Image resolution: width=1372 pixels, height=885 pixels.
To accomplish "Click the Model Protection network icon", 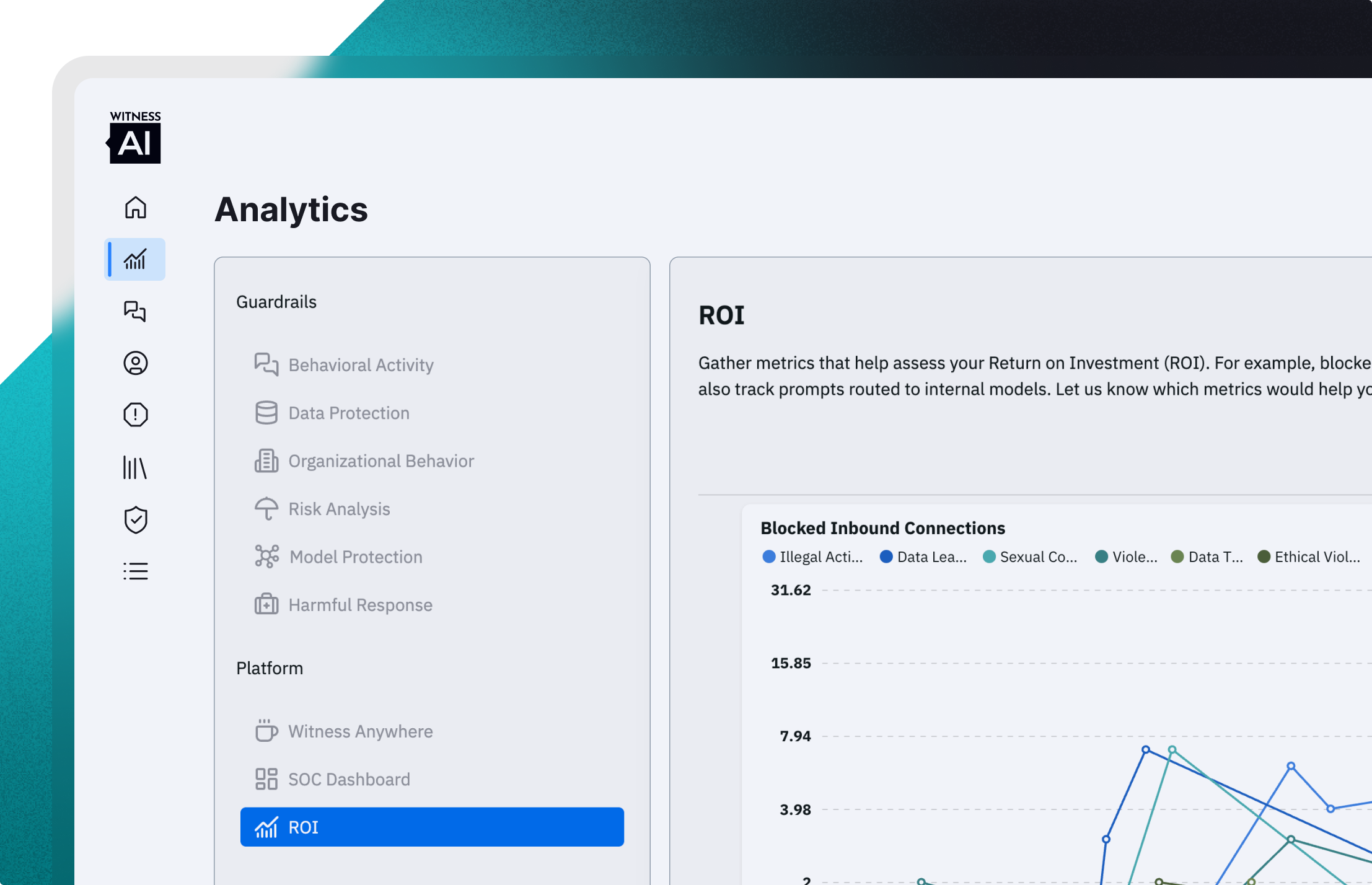I will [x=266, y=557].
